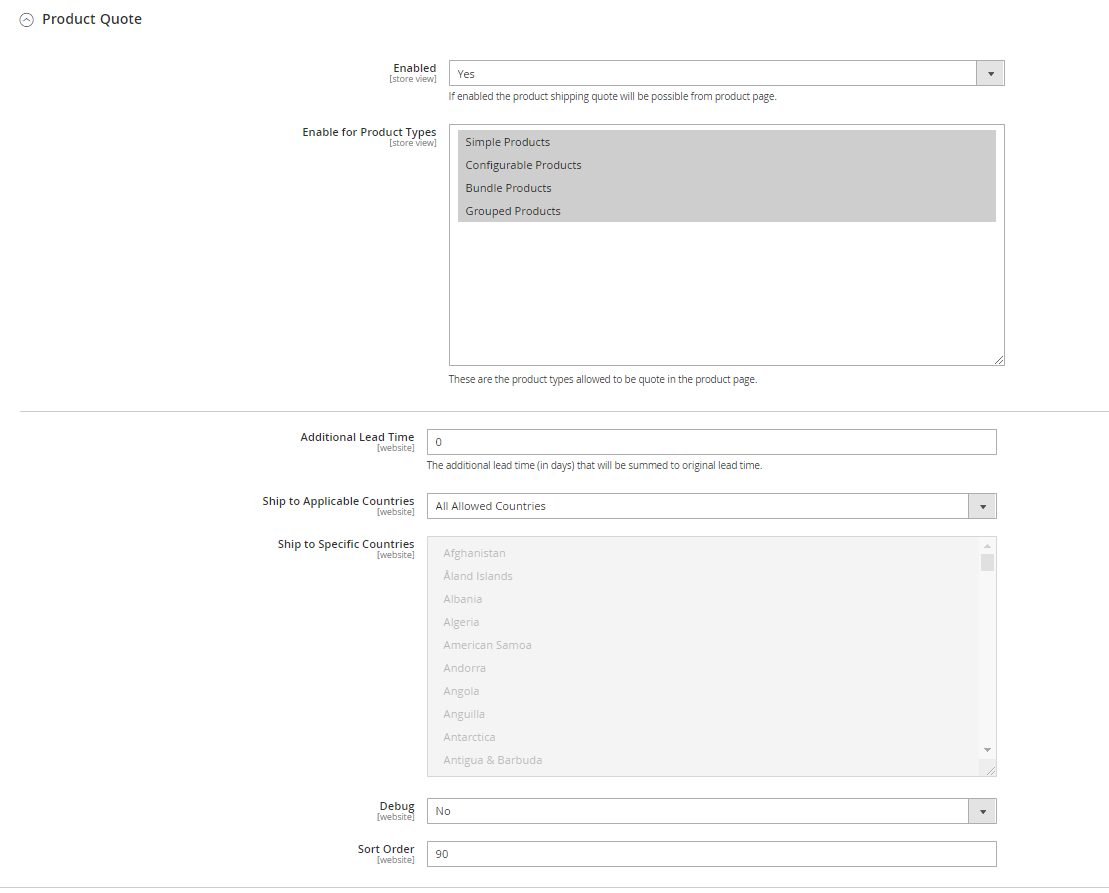The image size is (1109, 893).
Task: Click the Product Quote heading
Action: pyautogui.click(x=92, y=20)
